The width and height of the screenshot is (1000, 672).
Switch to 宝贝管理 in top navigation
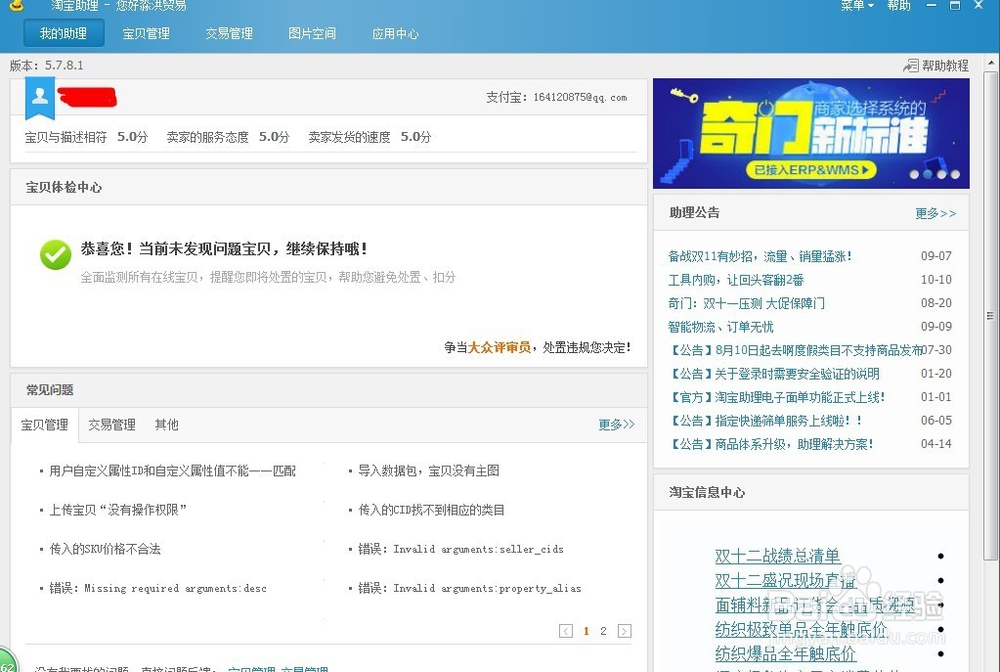tap(146, 33)
